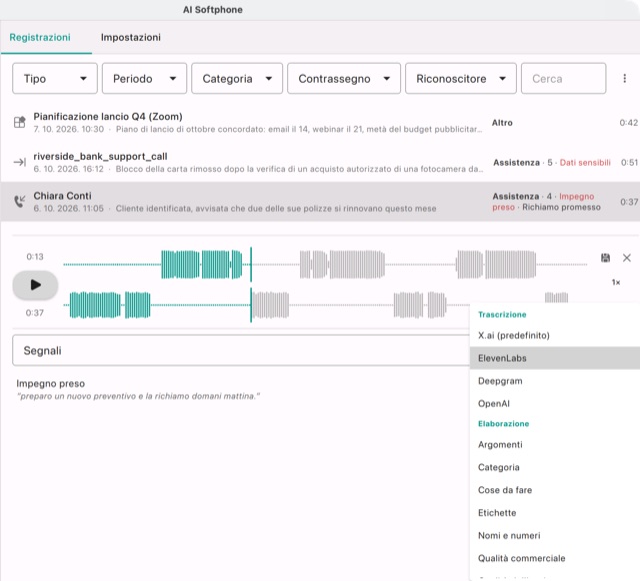
Task: Click the quoted text about nuovo preventivo
Action: pyautogui.click(x=138, y=396)
